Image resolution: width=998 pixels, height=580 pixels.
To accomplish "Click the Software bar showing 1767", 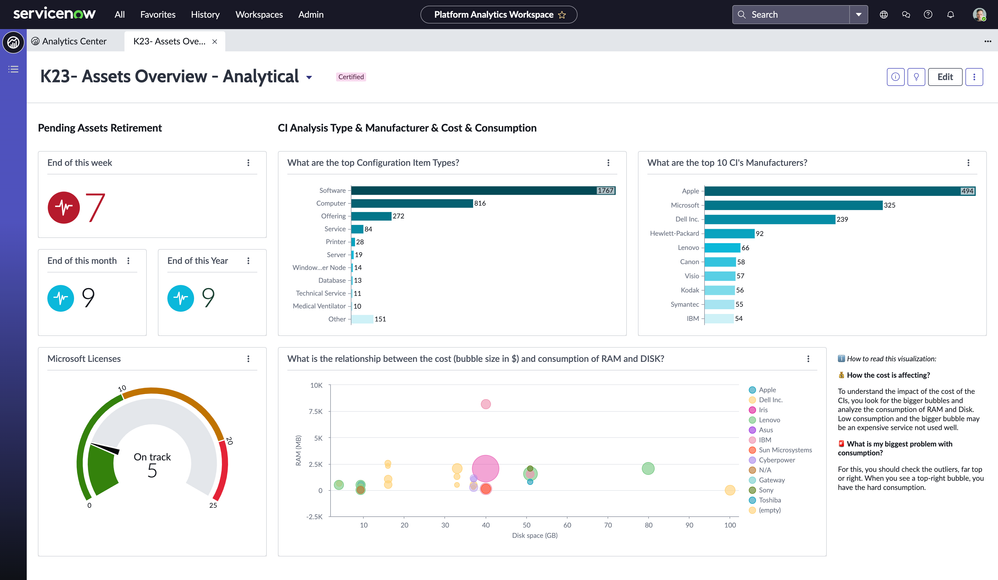I will coord(484,190).
